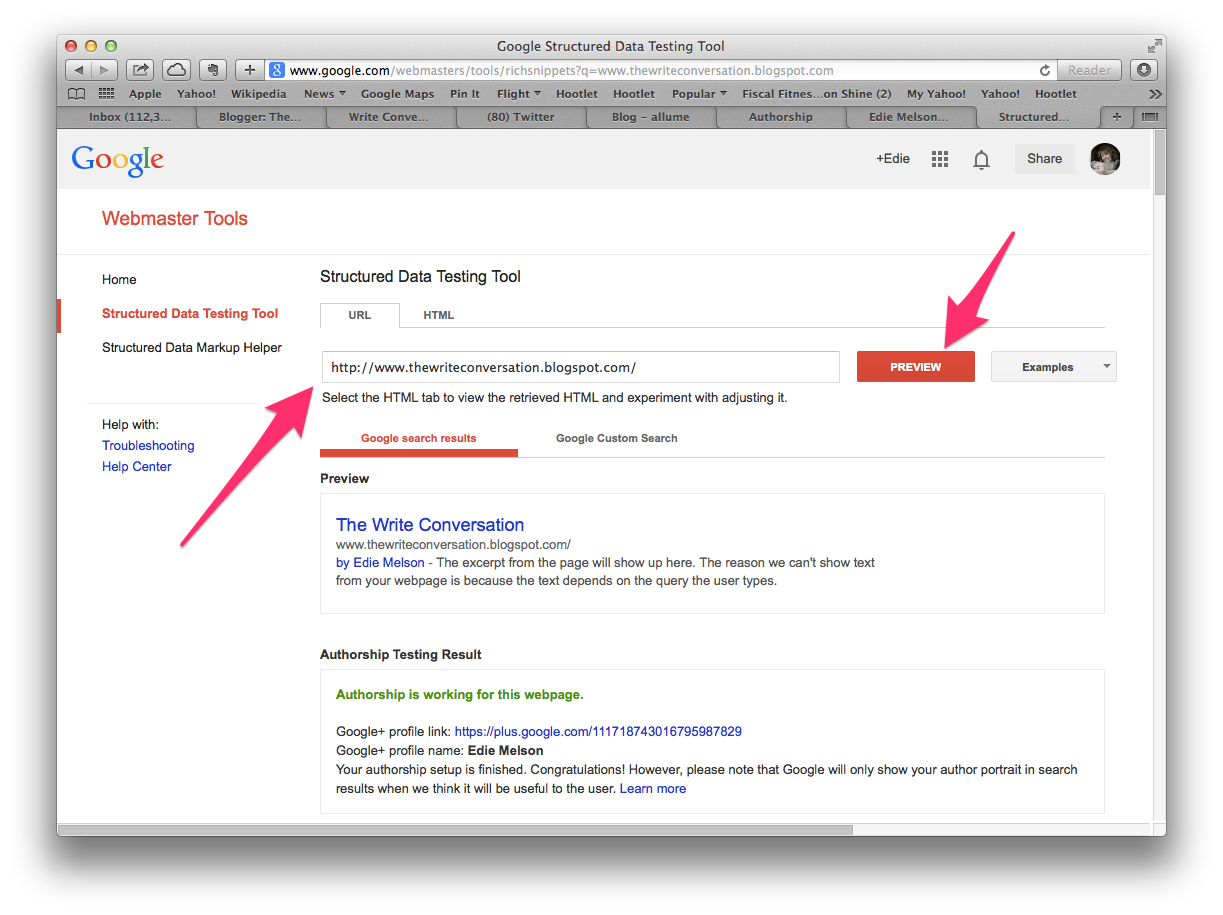Viewport: 1223px width, 915px height.
Task: Click the by Edie Melson author link
Action: click(x=380, y=562)
